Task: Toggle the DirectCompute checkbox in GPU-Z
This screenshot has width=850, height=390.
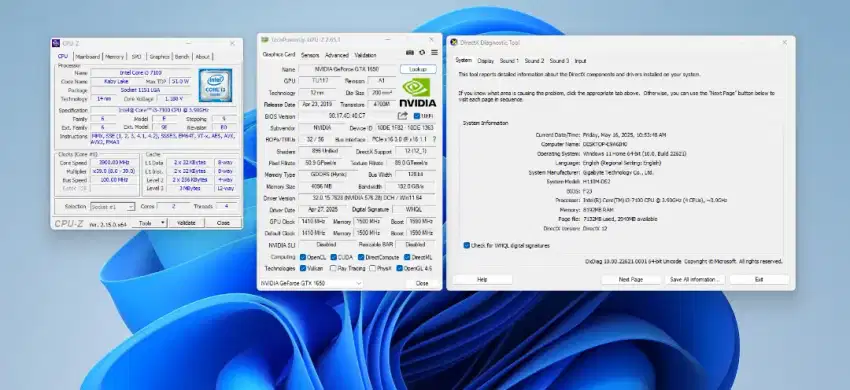Action: pos(361,257)
